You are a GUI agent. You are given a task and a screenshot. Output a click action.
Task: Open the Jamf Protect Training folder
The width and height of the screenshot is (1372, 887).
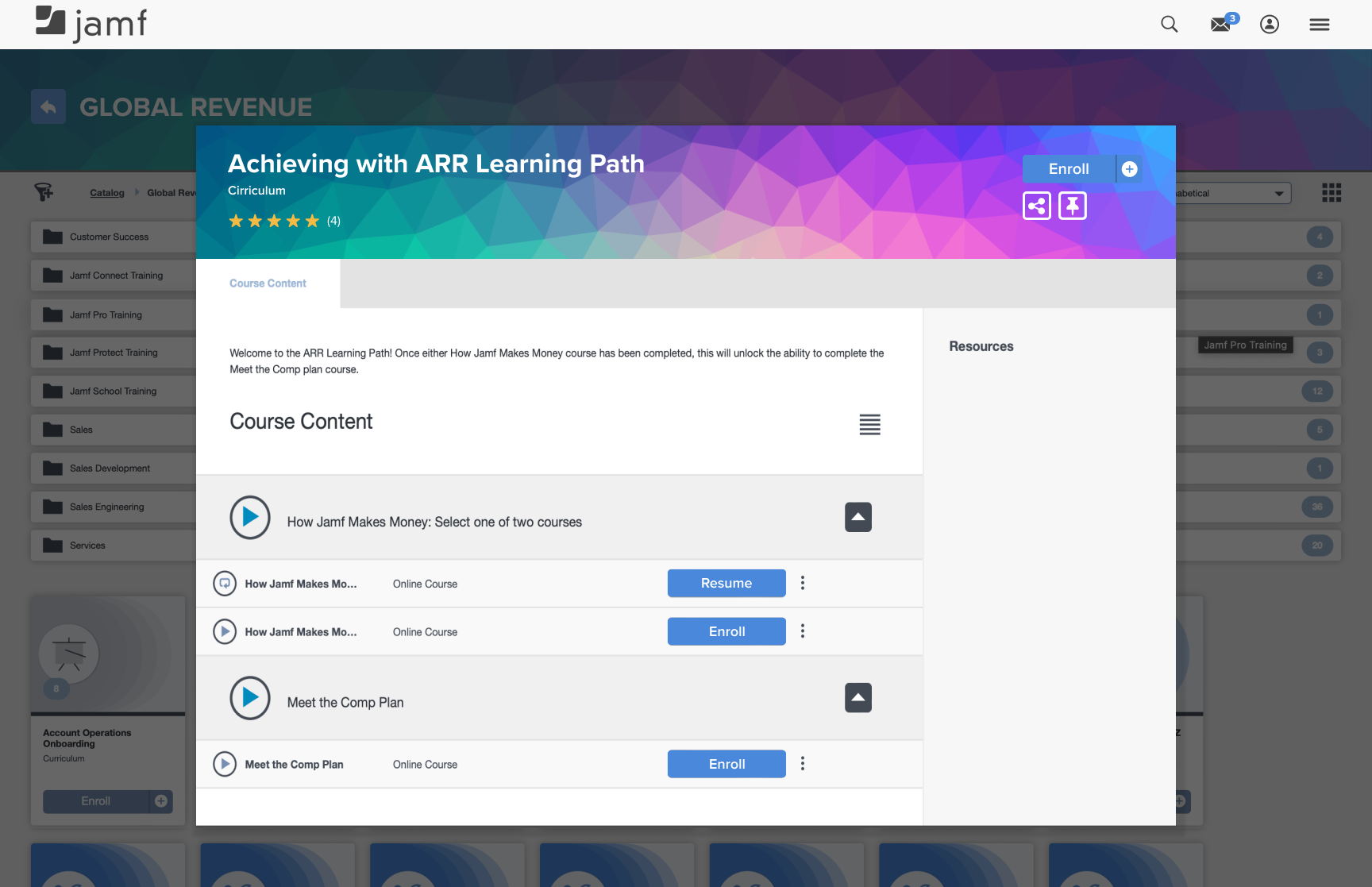114,353
